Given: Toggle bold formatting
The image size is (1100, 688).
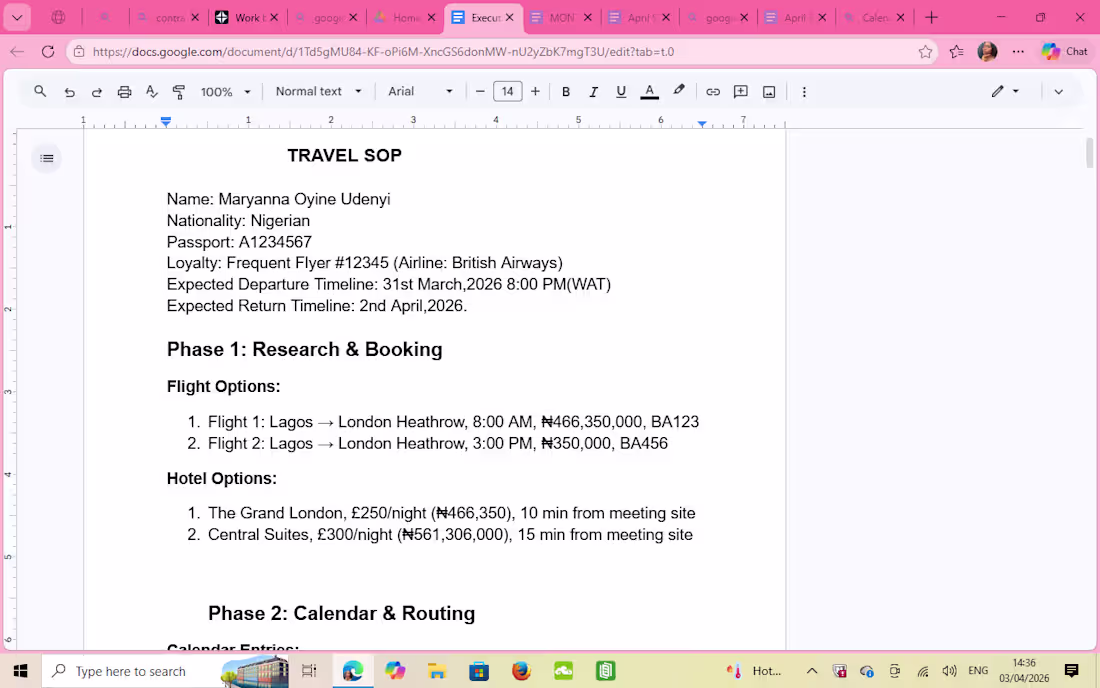Looking at the screenshot, I should point(566,91).
